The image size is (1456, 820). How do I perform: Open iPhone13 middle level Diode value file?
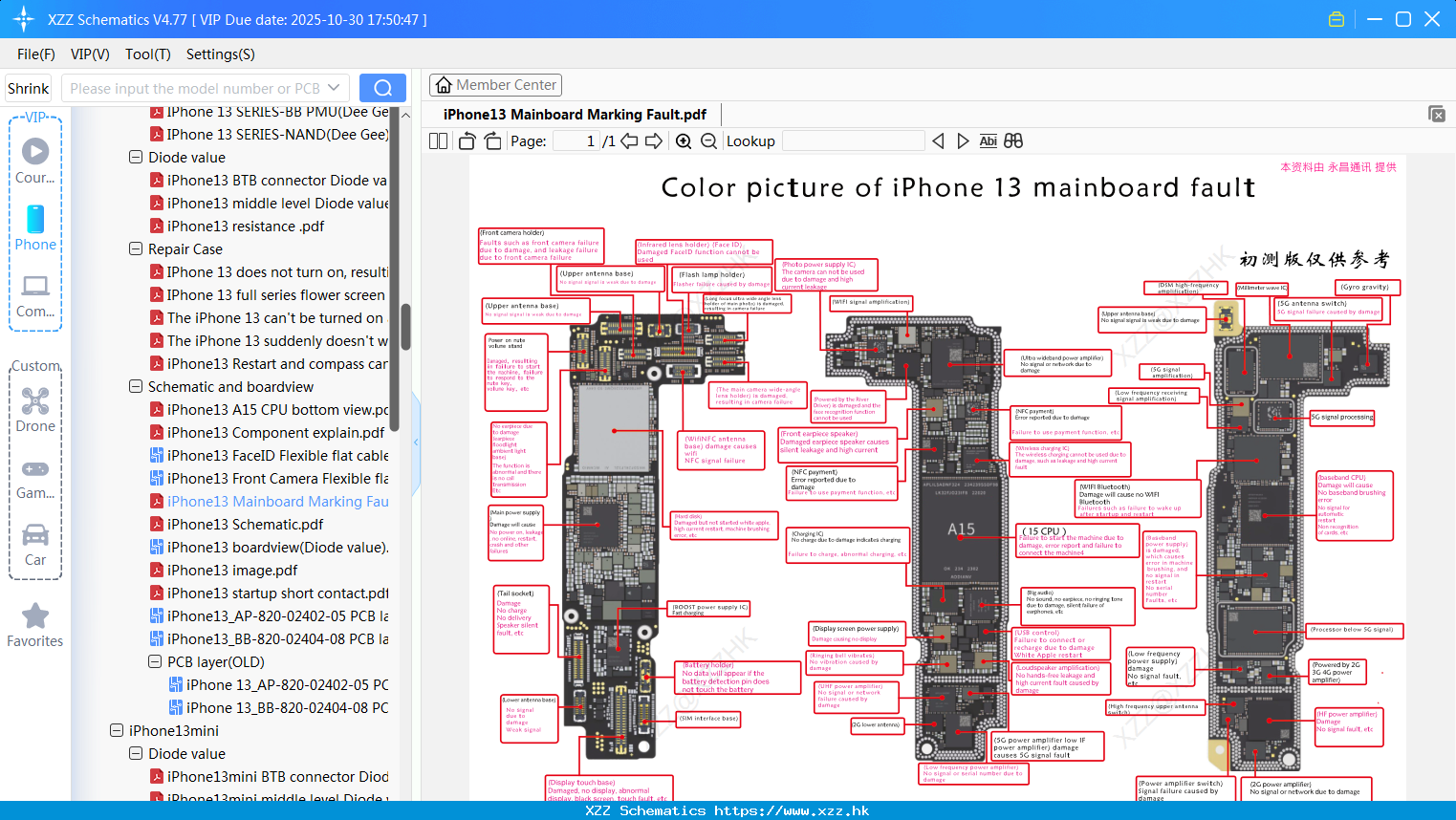point(269,203)
